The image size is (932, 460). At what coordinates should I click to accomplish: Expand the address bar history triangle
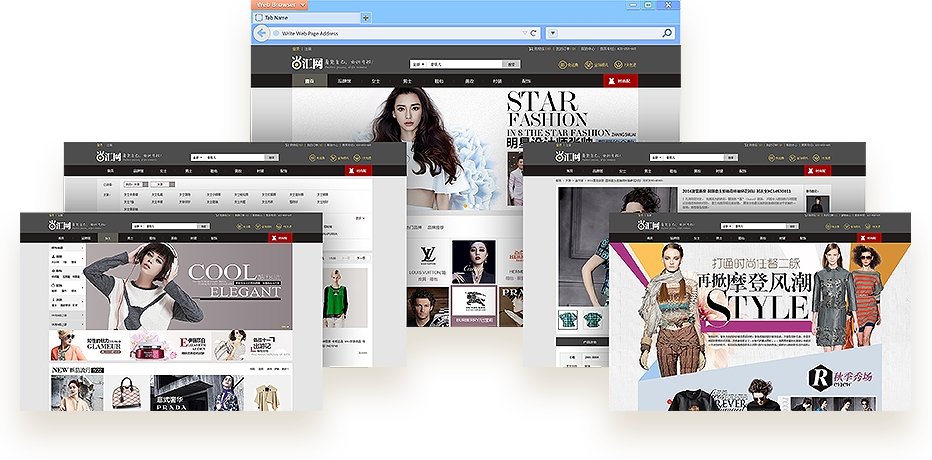click(x=524, y=33)
